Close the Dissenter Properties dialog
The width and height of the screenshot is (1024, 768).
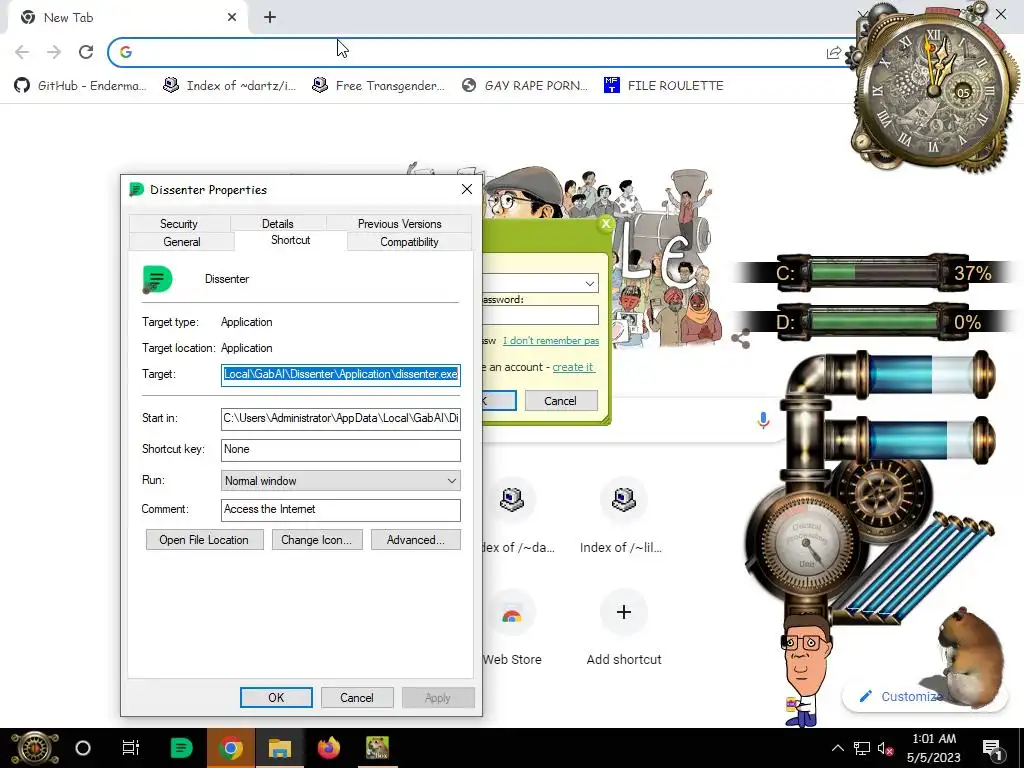point(466,189)
